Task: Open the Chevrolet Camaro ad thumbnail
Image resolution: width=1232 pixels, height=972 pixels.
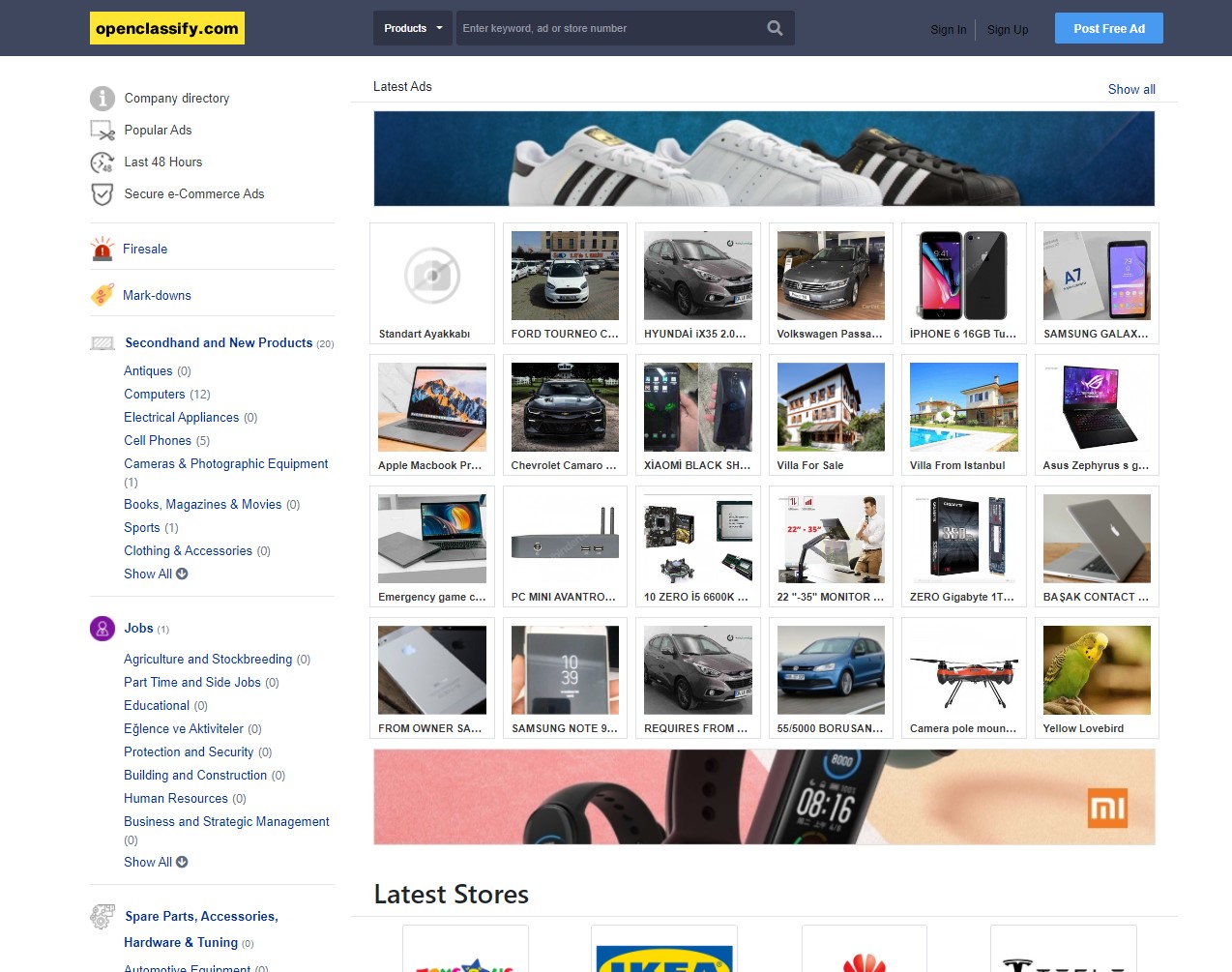Action: pos(565,407)
